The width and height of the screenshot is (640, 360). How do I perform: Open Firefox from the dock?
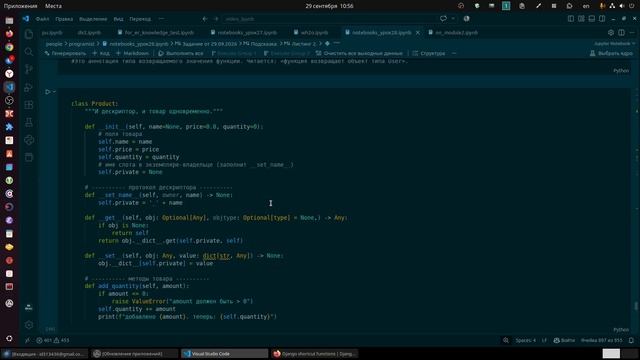point(9,33)
